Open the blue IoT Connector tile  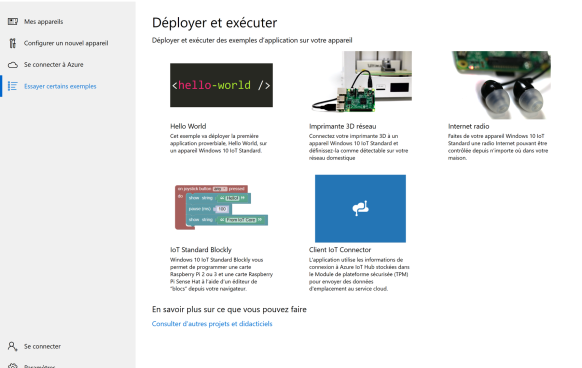pos(360,208)
